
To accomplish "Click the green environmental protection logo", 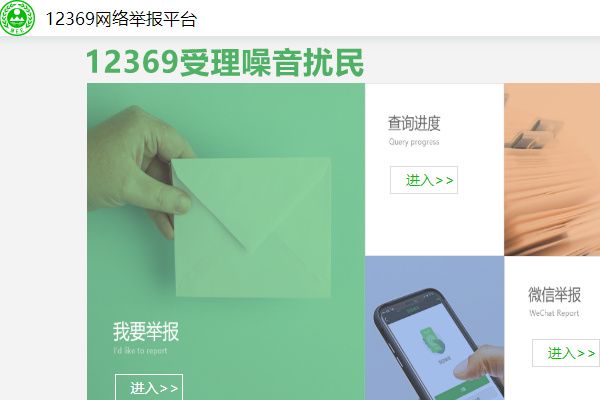I will coord(17,18).
